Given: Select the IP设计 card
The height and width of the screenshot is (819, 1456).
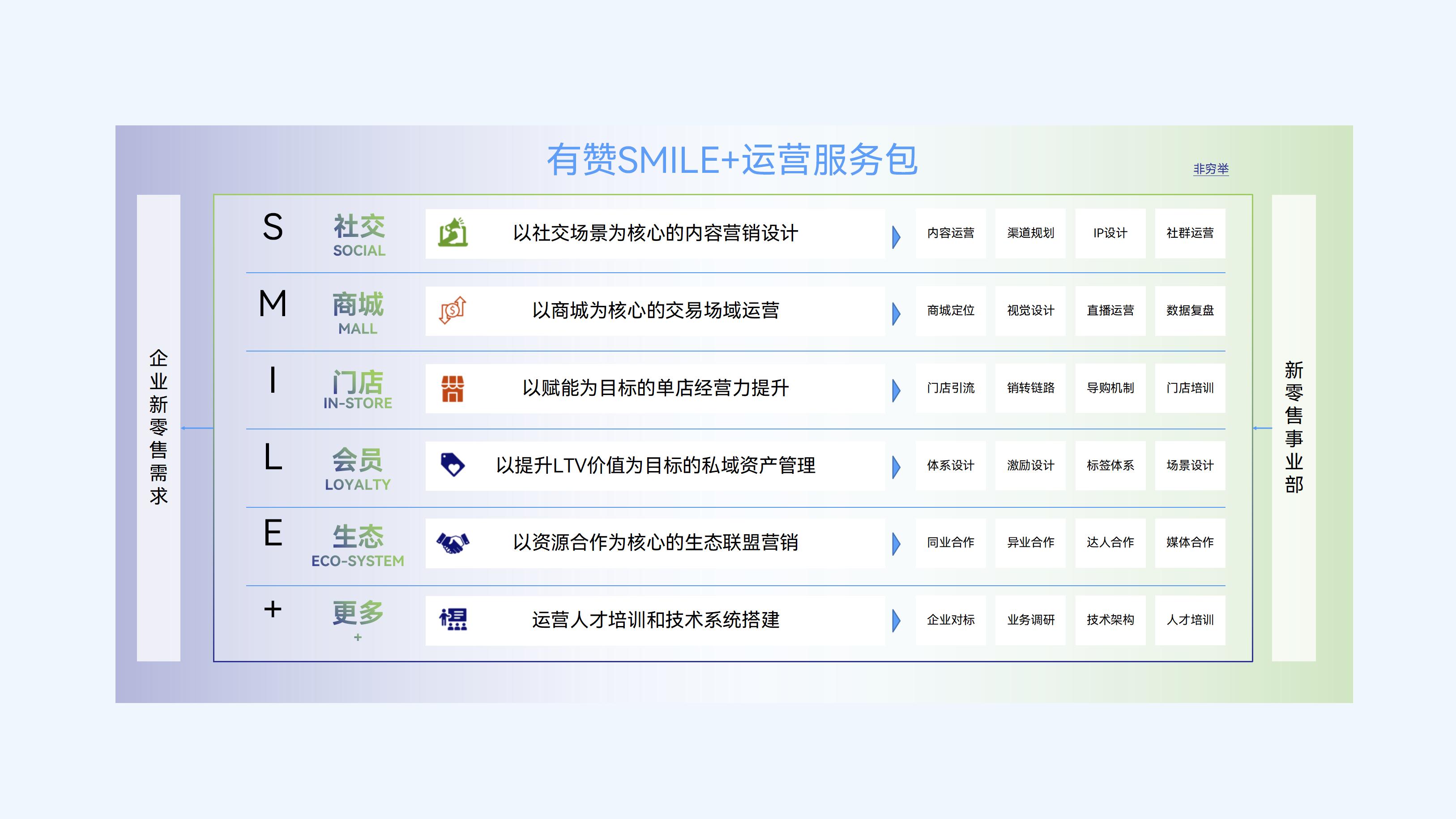Looking at the screenshot, I should coord(1110,234).
